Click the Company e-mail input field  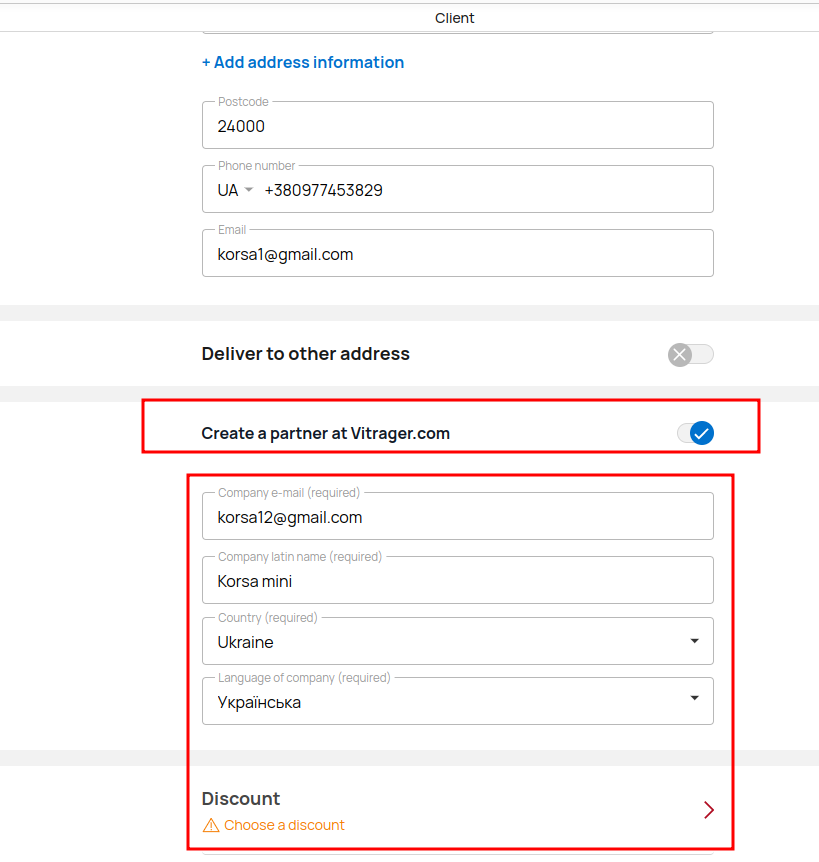click(458, 516)
